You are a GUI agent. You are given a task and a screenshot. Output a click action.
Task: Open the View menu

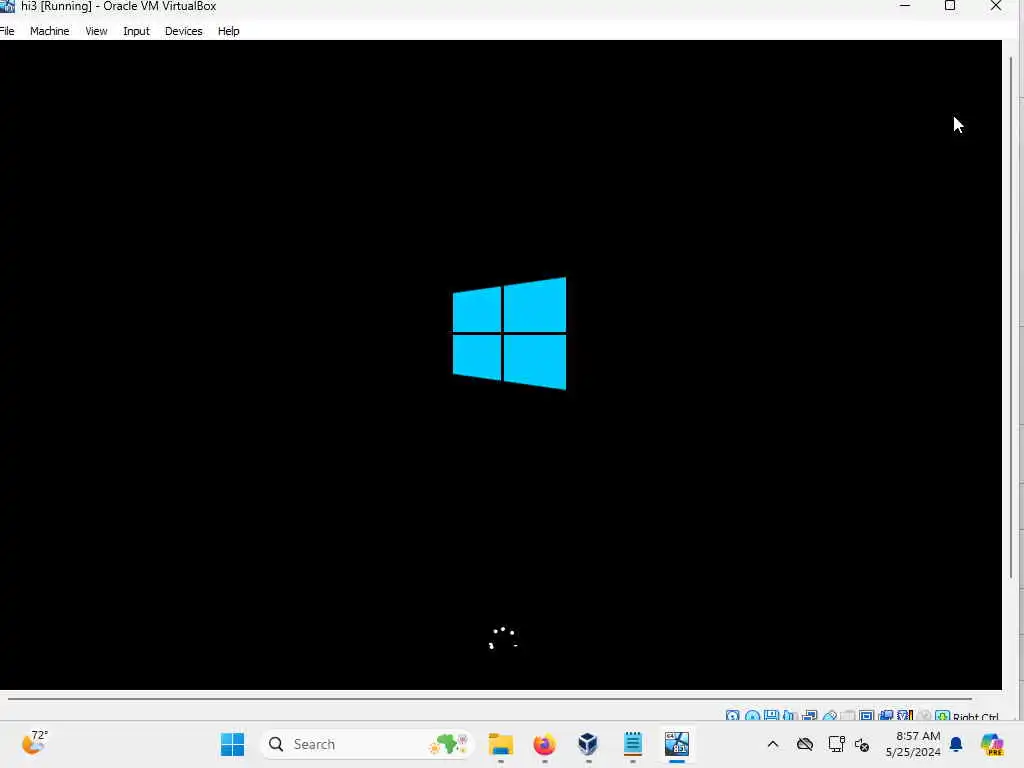96,31
